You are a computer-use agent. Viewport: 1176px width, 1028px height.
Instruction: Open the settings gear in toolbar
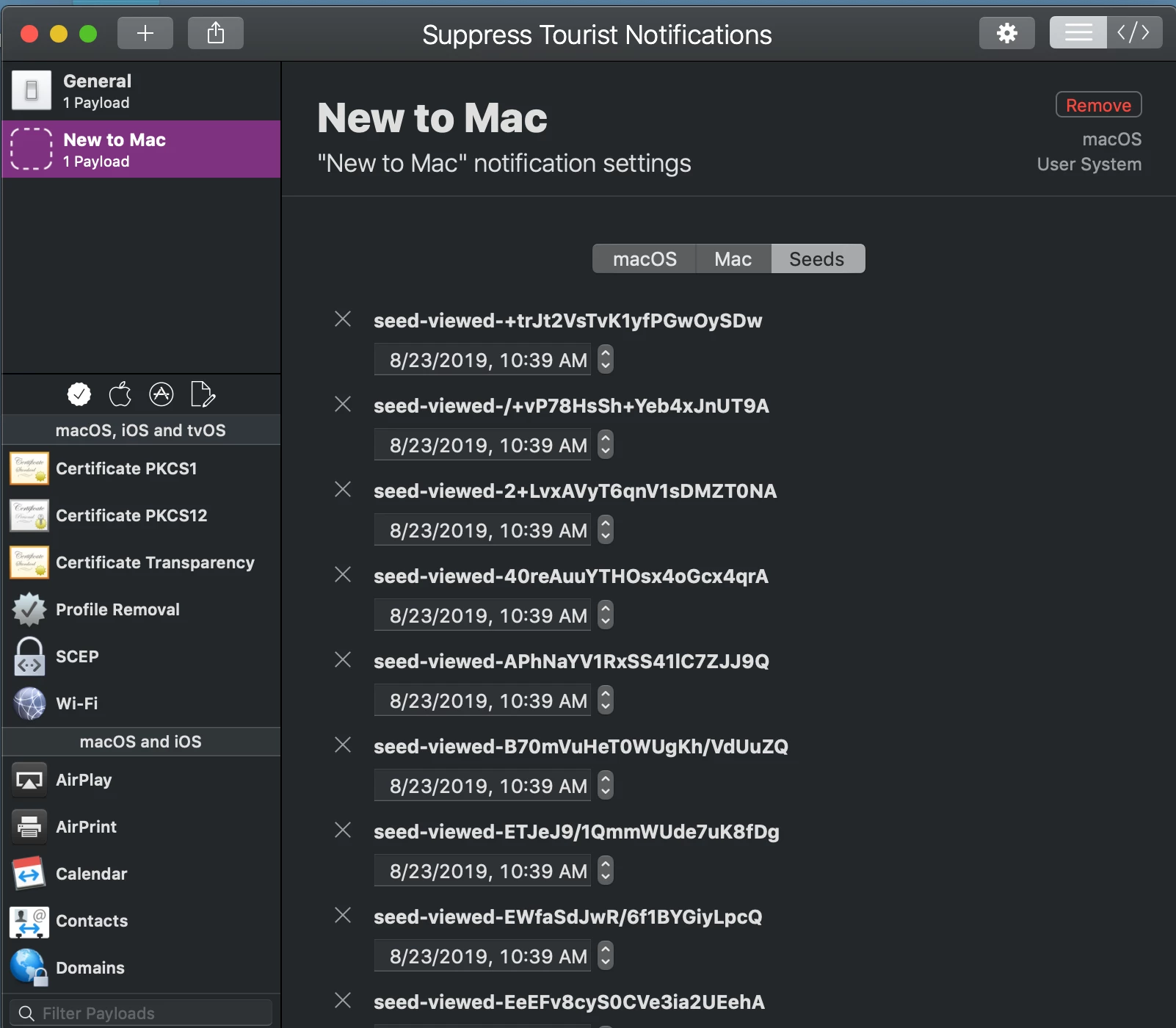(x=1007, y=33)
